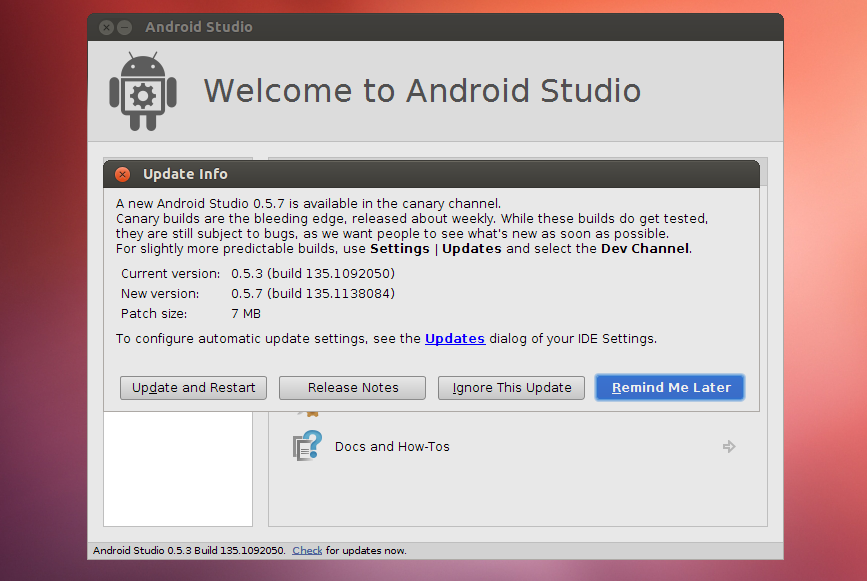
Task: Click the Android Studio window title text
Action: coord(199,27)
